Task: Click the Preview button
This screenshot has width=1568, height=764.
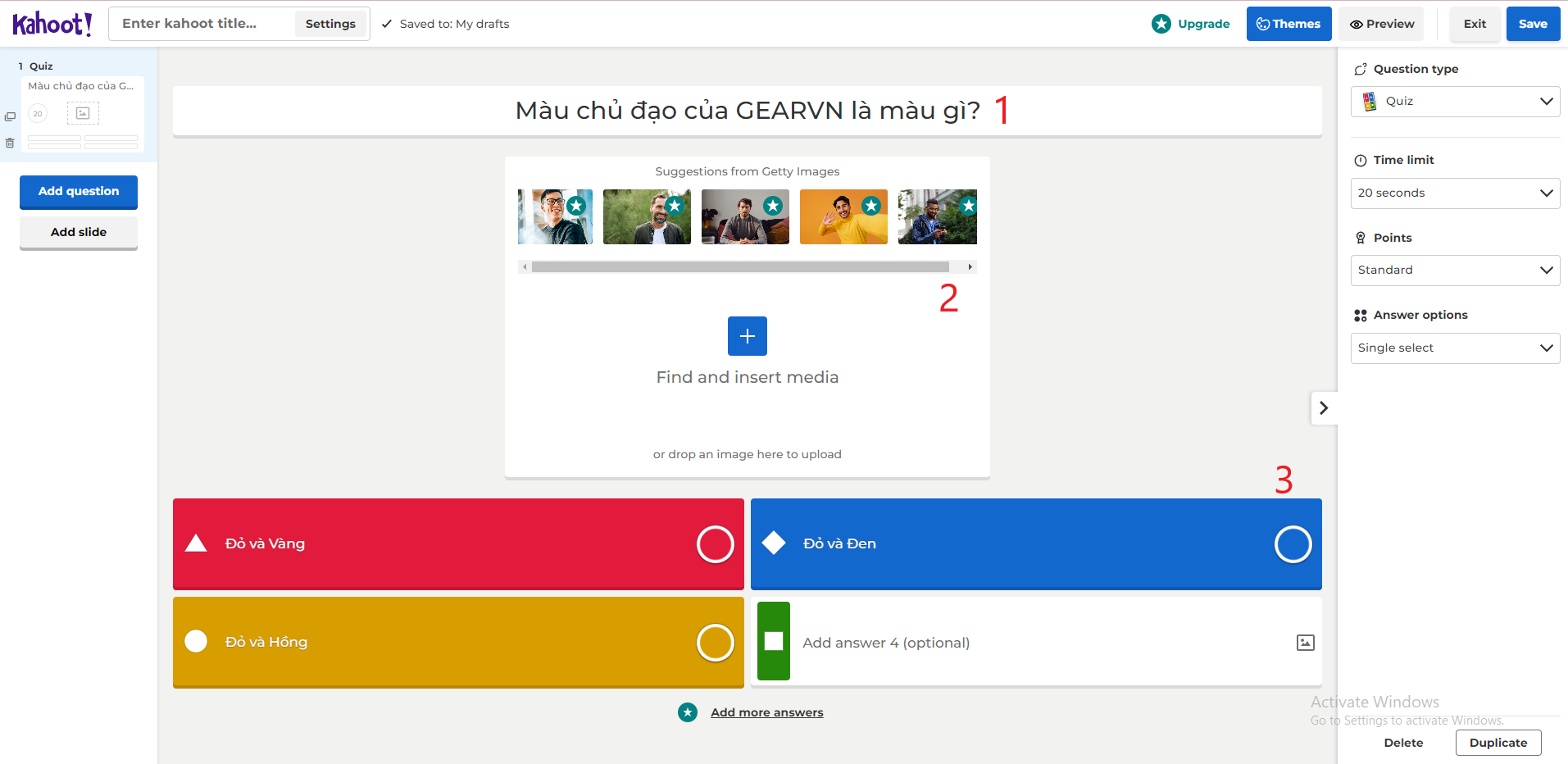Action: [1382, 24]
